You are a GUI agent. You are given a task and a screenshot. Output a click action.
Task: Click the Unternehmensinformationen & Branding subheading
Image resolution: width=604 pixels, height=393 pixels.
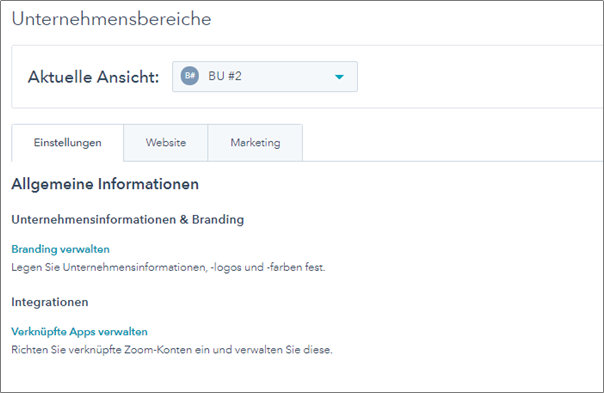[128, 220]
